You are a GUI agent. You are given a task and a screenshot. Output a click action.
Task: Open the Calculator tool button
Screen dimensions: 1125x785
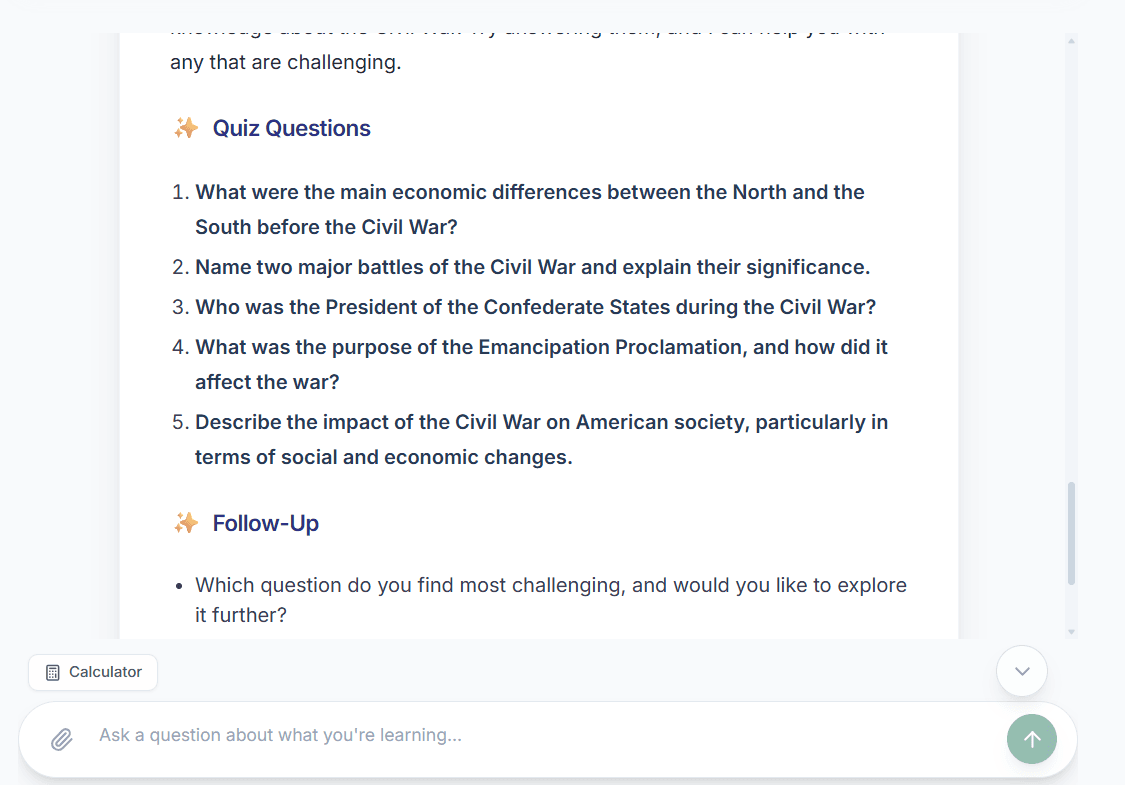click(93, 672)
